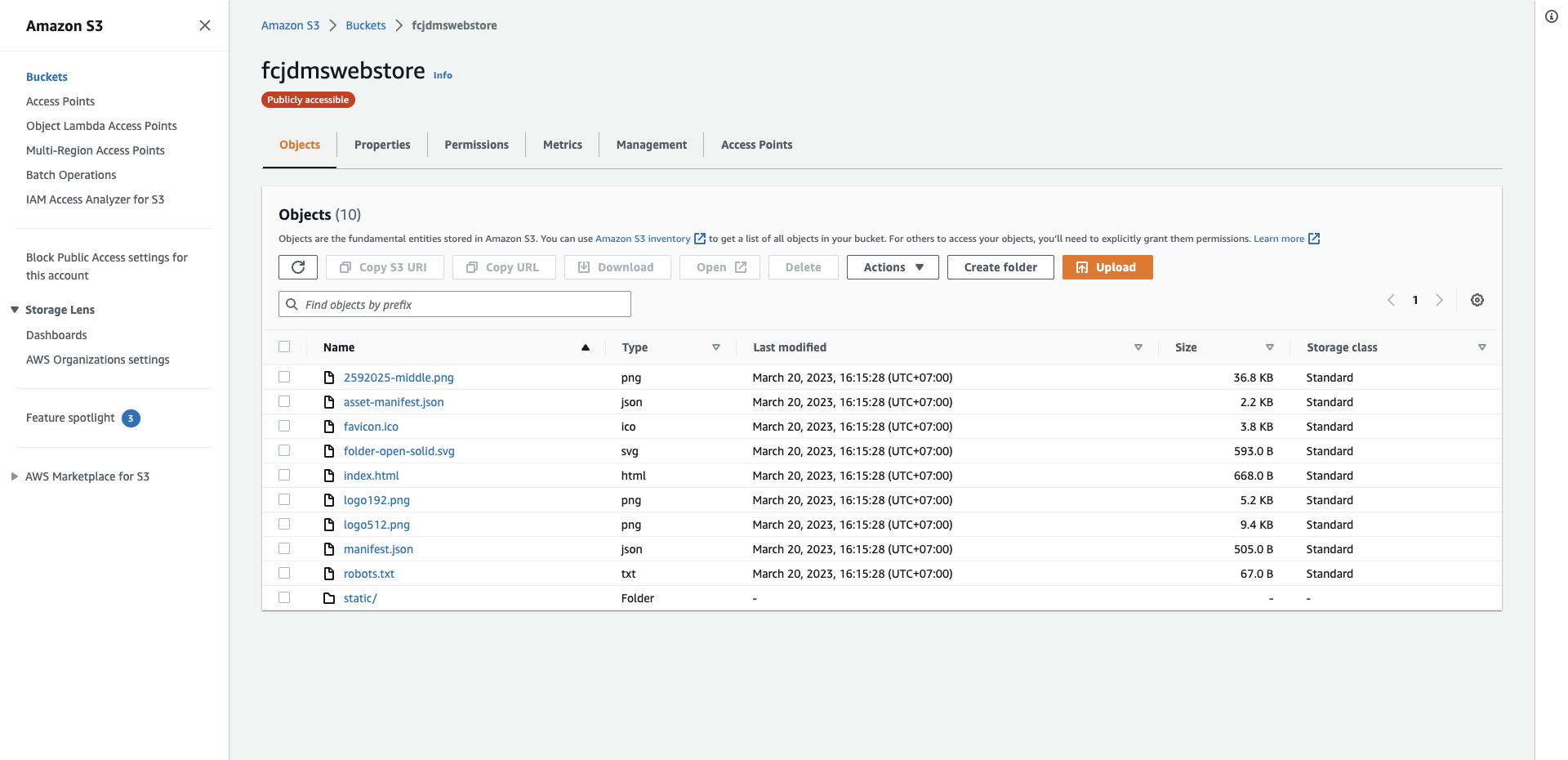Image resolution: width=1568 pixels, height=760 pixels.
Task: Switch to the Metrics tab
Action: pyautogui.click(x=563, y=145)
